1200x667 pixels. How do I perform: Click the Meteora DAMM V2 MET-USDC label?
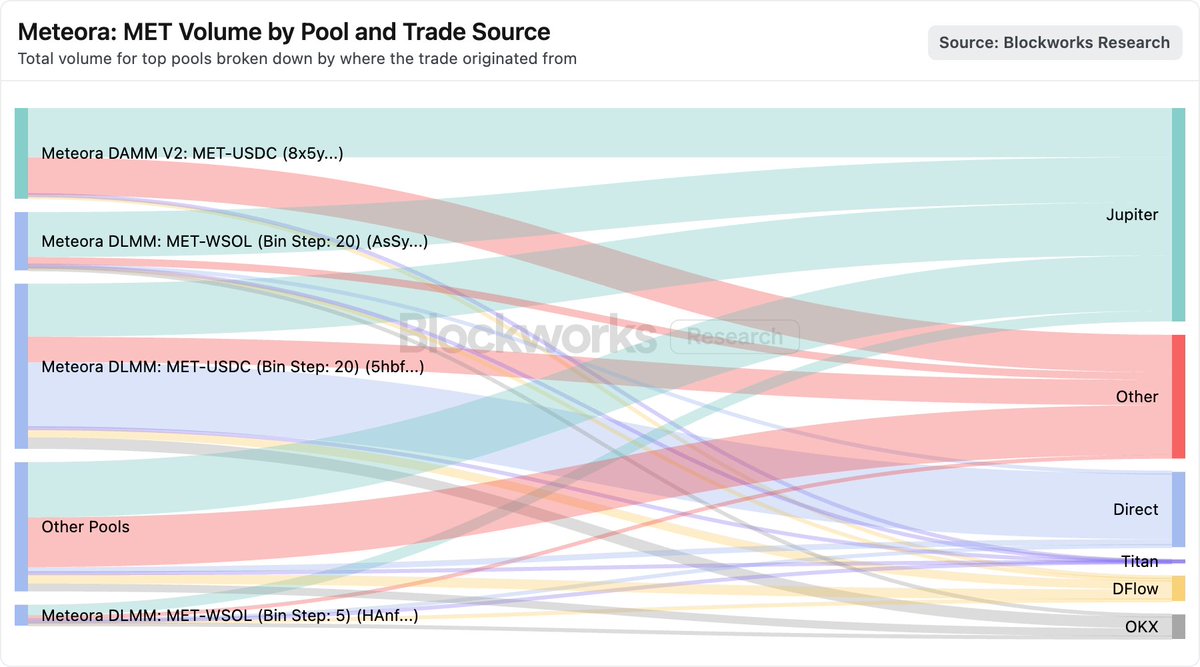(x=193, y=153)
